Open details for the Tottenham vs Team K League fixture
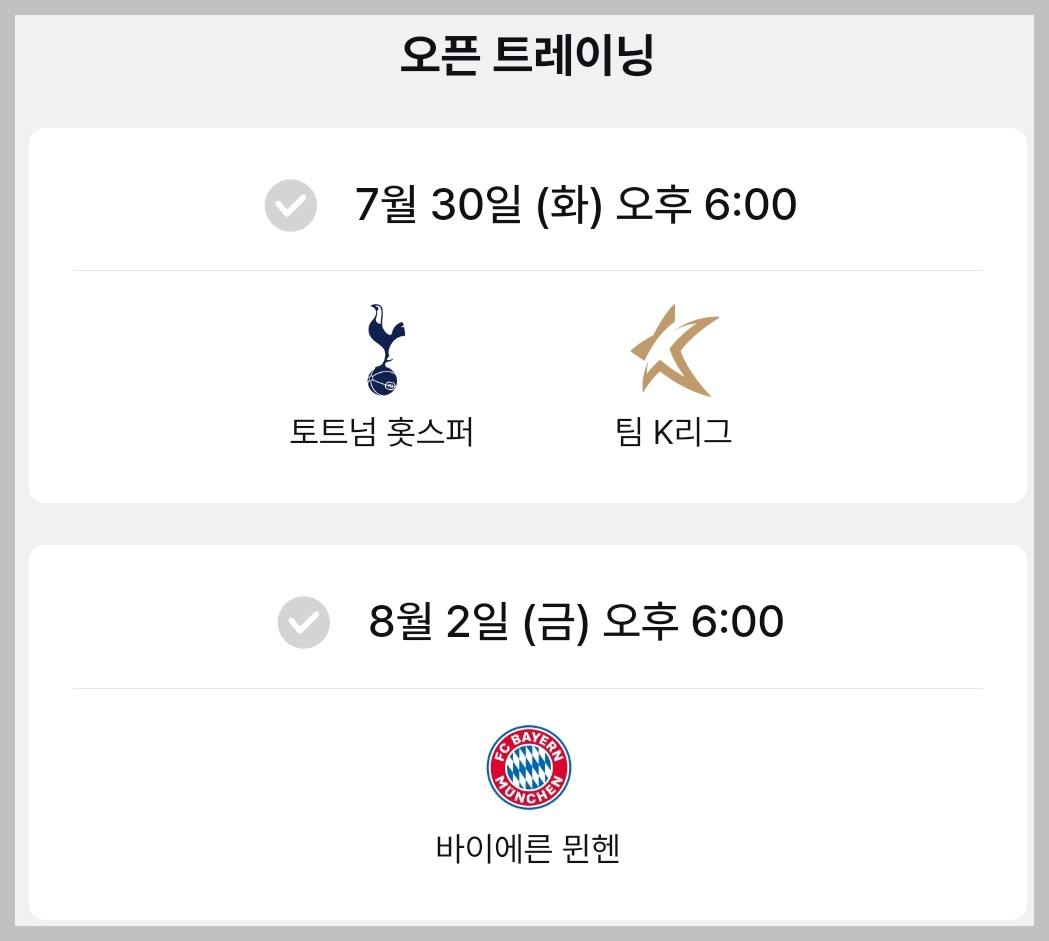Viewport: 1049px width, 941px height. (528, 310)
